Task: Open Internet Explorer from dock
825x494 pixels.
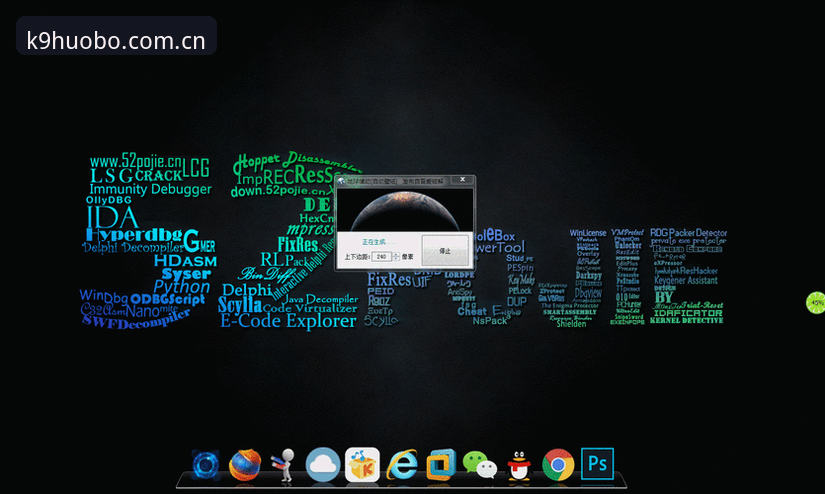Action: pos(402,465)
